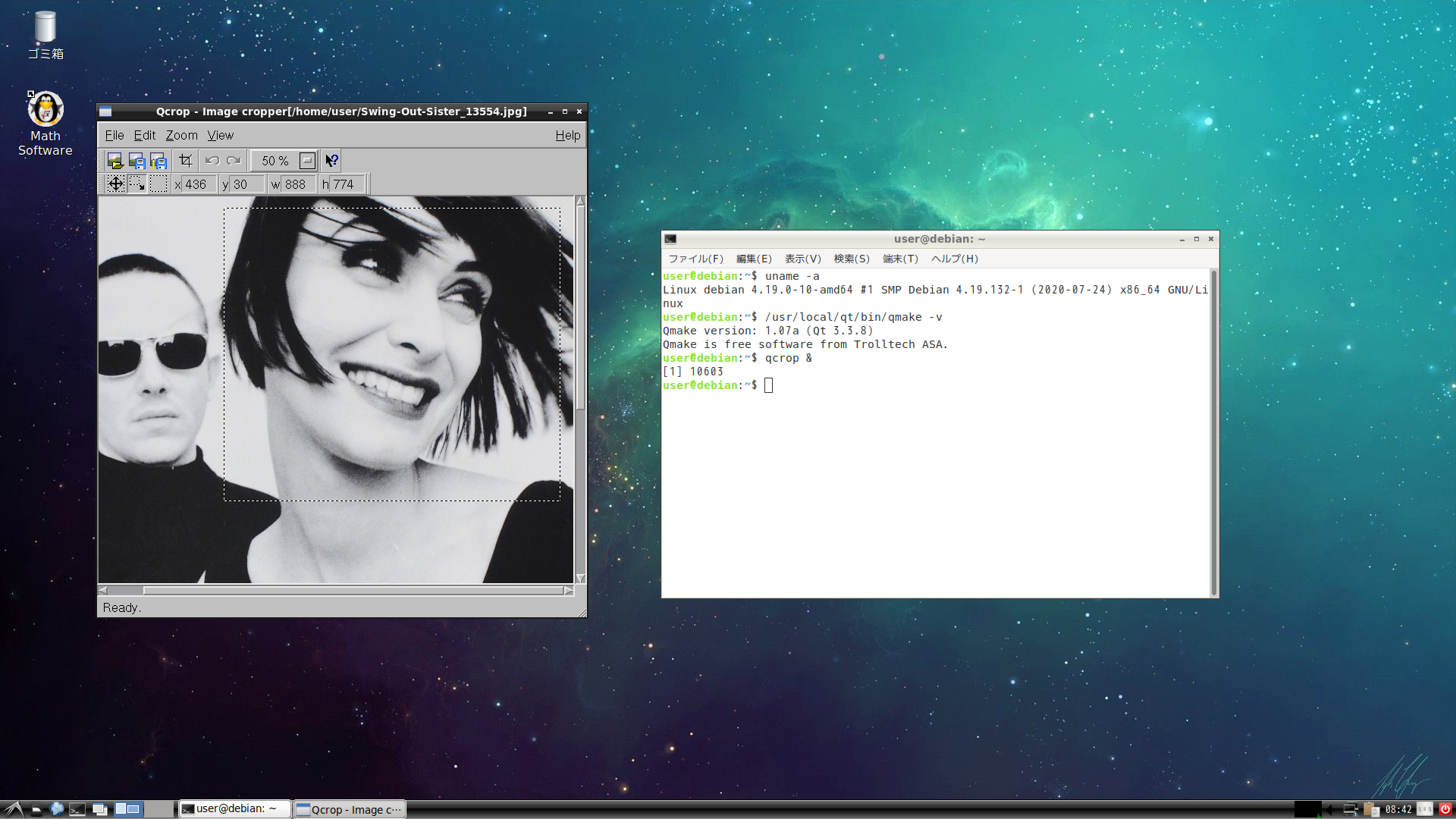Click the clipboard manager tray icon
Image resolution: width=1456 pixels, height=819 pixels.
point(1371,809)
